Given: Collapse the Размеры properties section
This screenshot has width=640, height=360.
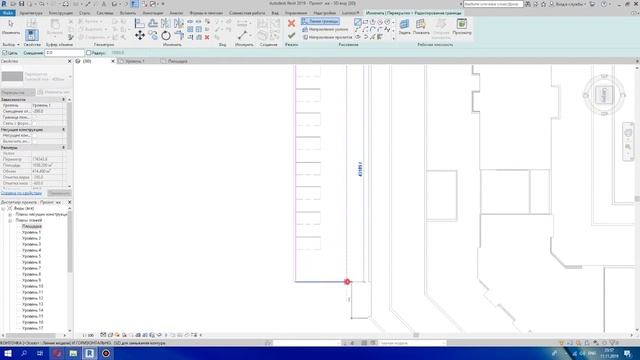Looking at the screenshot, I should pyautogui.click(x=63, y=147).
